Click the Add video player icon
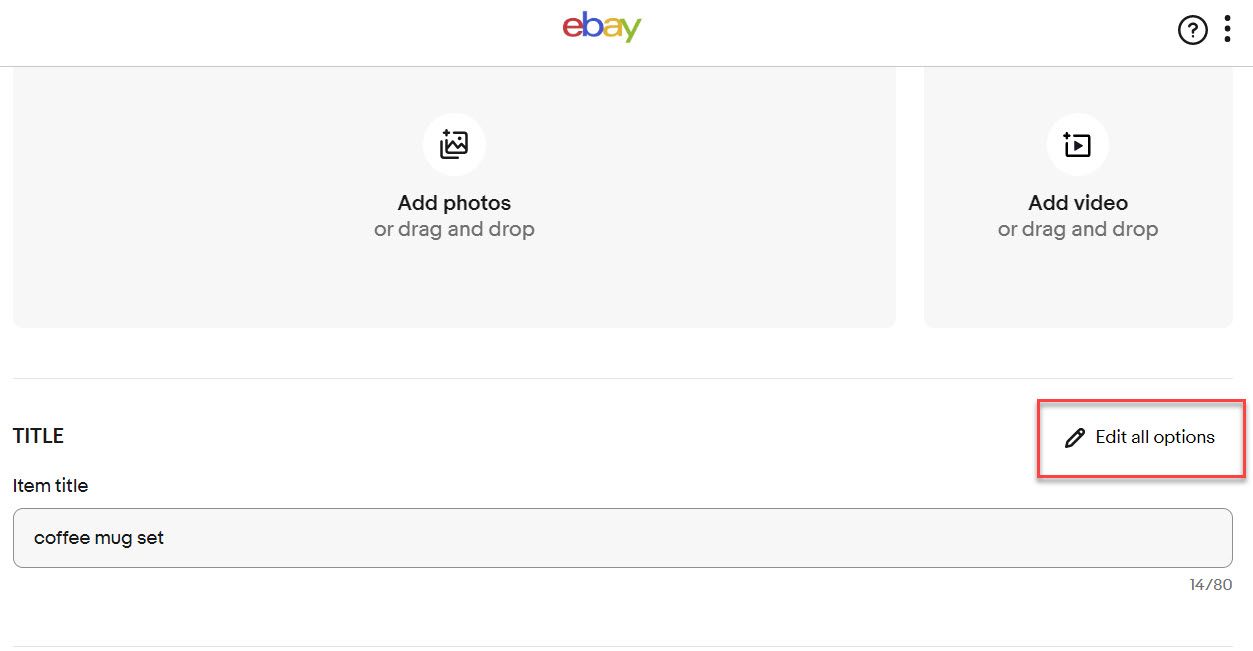1253x651 pixels. [x=1077, y=145]
